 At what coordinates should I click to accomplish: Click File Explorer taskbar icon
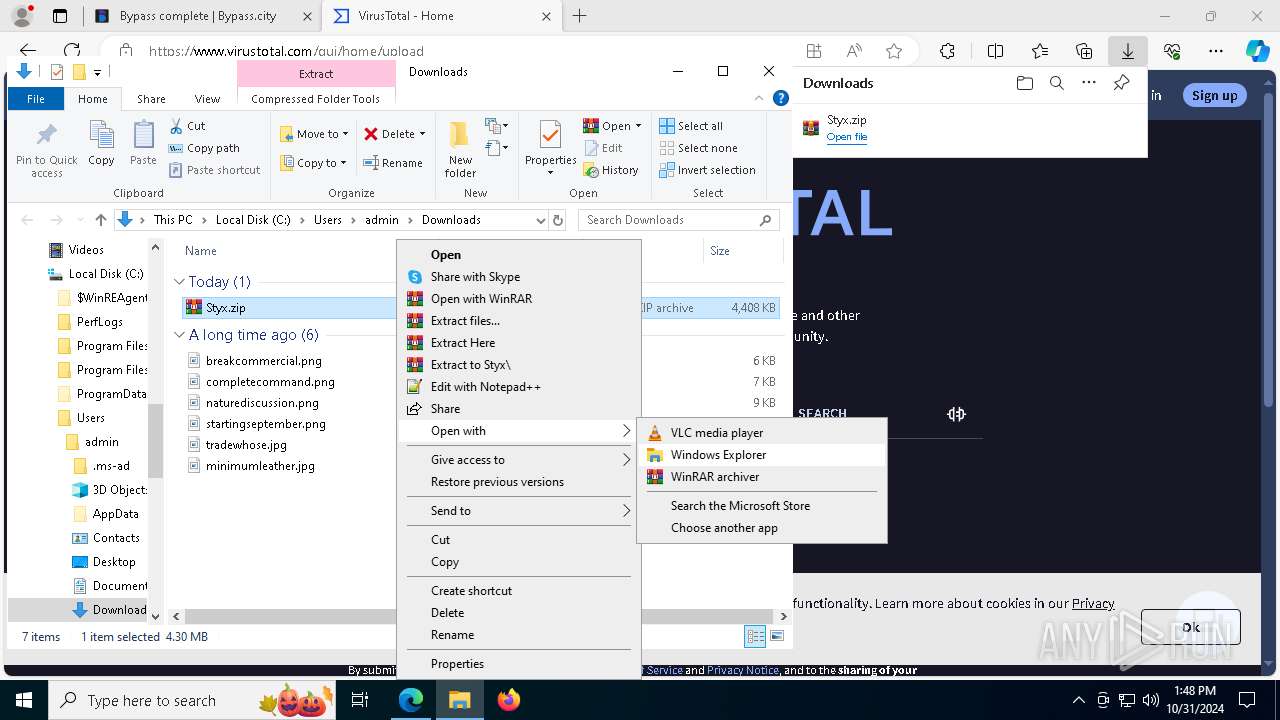(x=460, y=700)
